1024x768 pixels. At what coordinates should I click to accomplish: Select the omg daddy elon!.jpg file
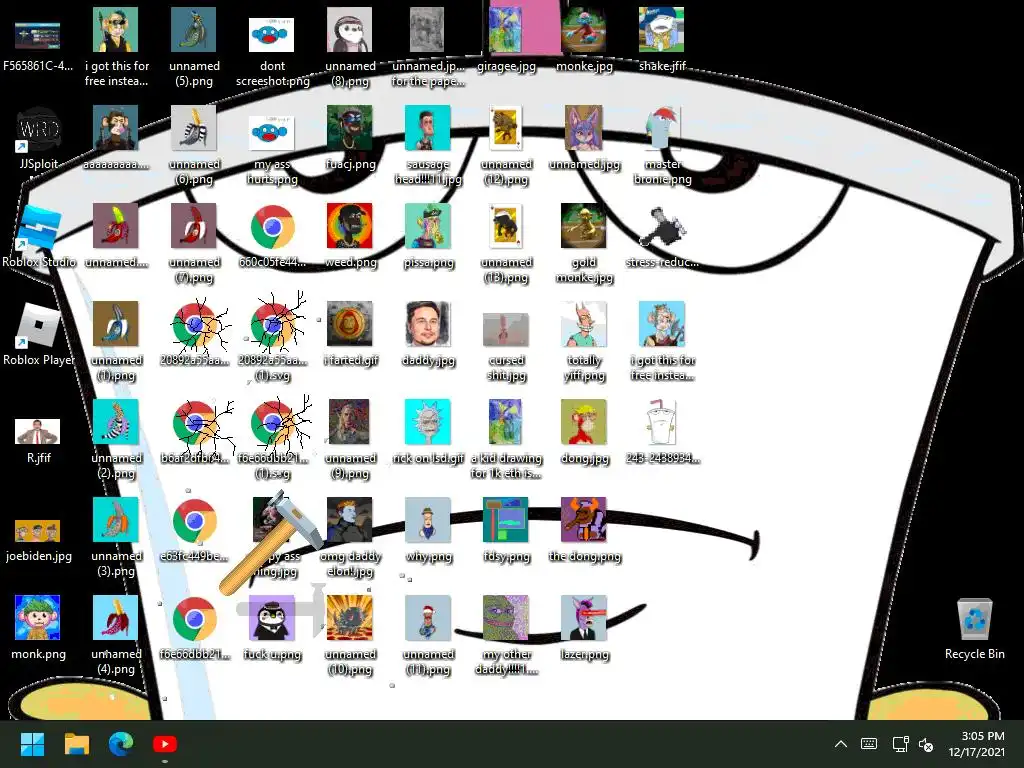pyautogui.click(x=350, y=537)
